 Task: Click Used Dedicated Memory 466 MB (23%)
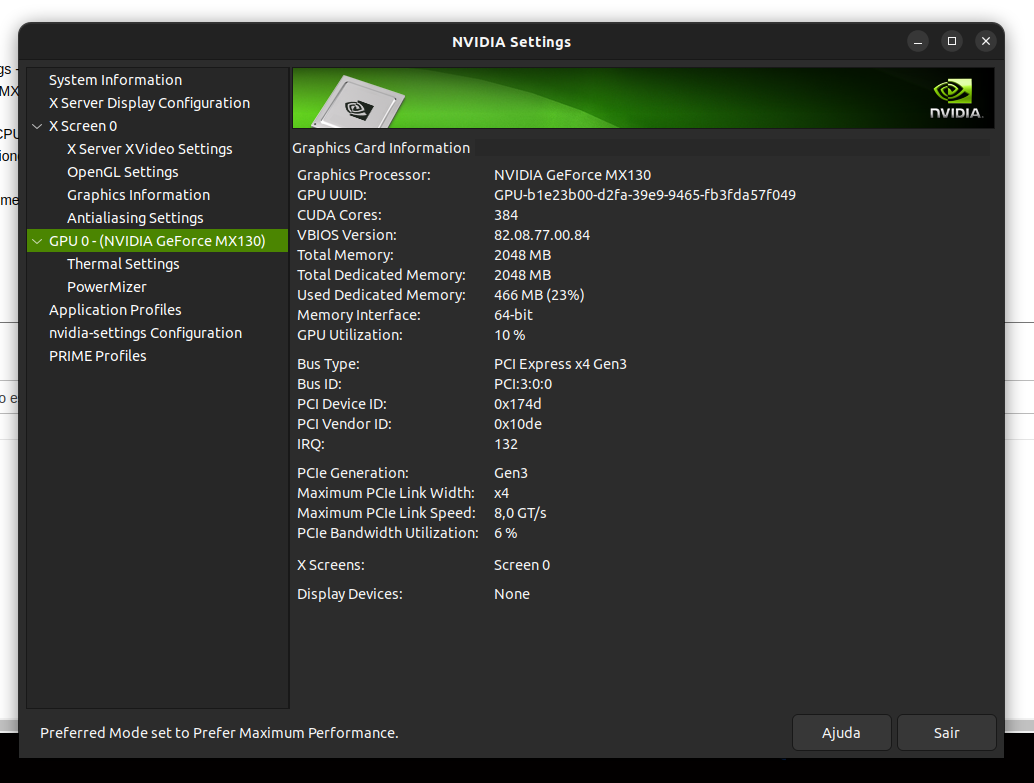point(539,296)
